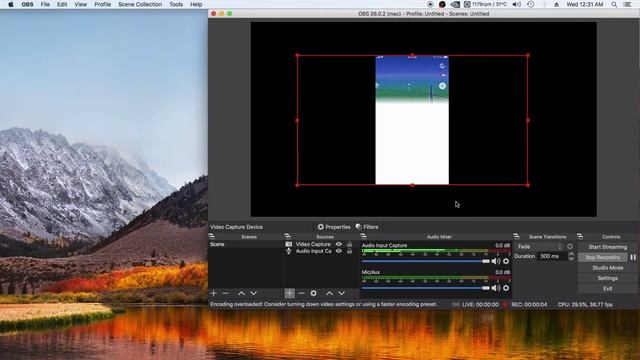
Task: Select the Audio Input Ca source
Action: tap(313, 251)
